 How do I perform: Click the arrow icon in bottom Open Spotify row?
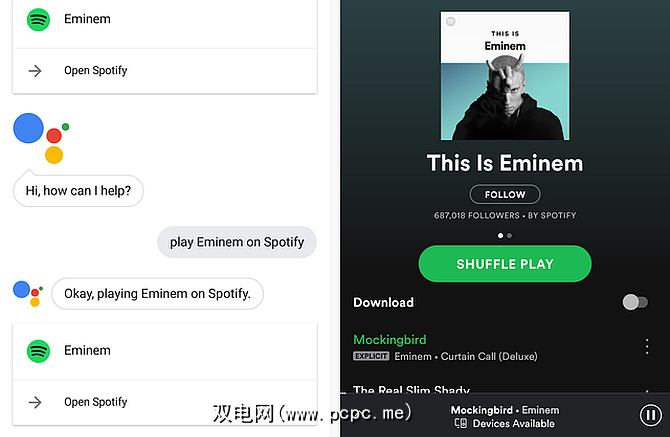click(35, 402)
